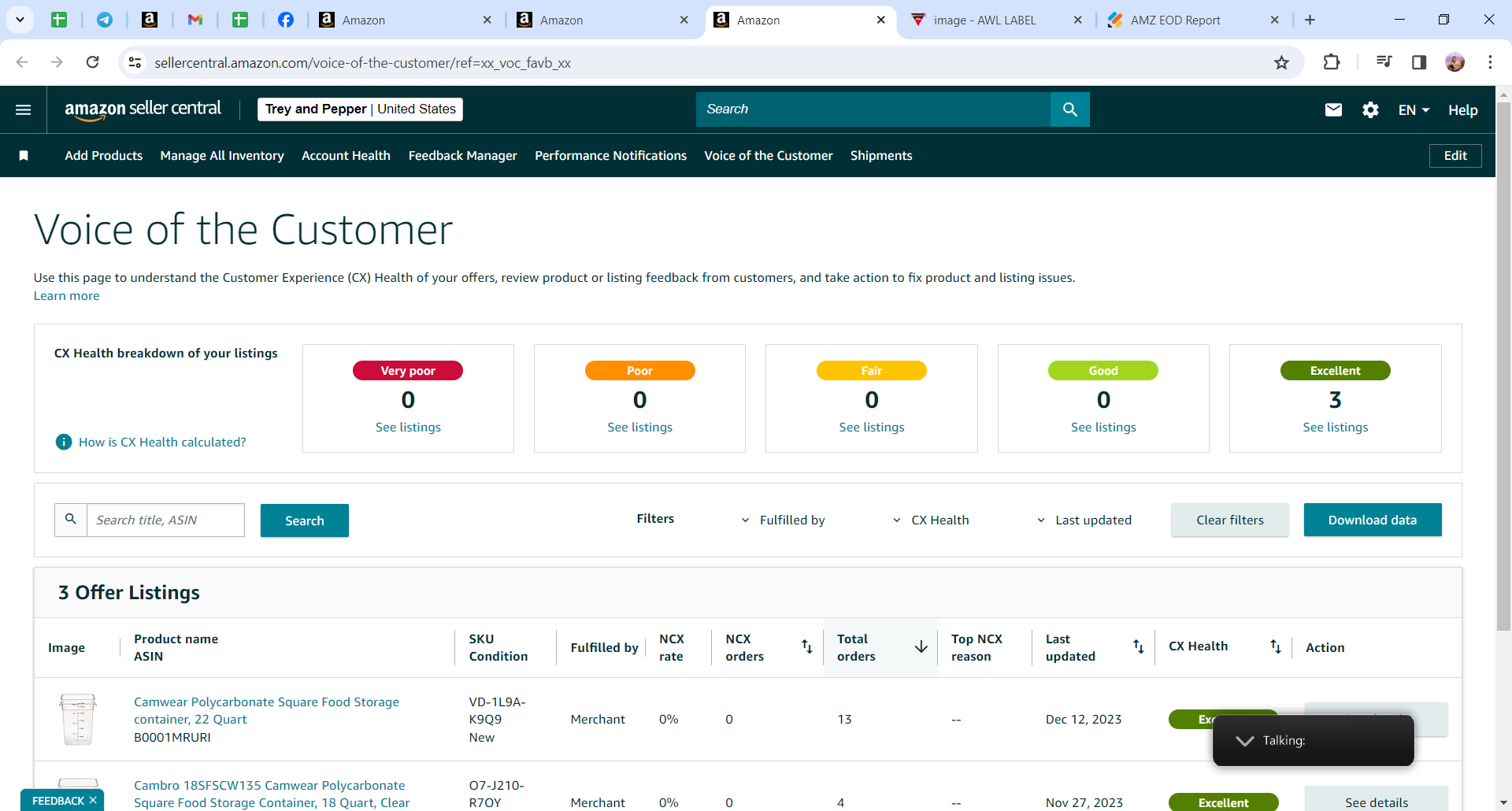Close the FEEDBACK tab with X
The height and width of the screenshot is (811, 1512).
[93, 800]
